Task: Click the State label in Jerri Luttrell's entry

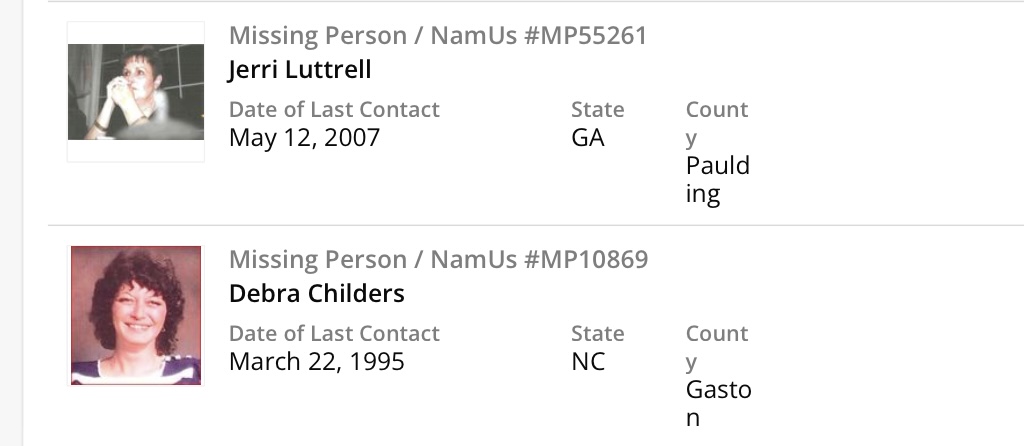Action: [597, 110]
